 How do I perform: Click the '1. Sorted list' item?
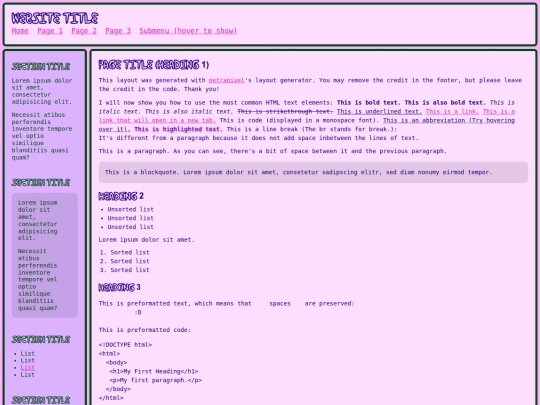click(124, 252)
